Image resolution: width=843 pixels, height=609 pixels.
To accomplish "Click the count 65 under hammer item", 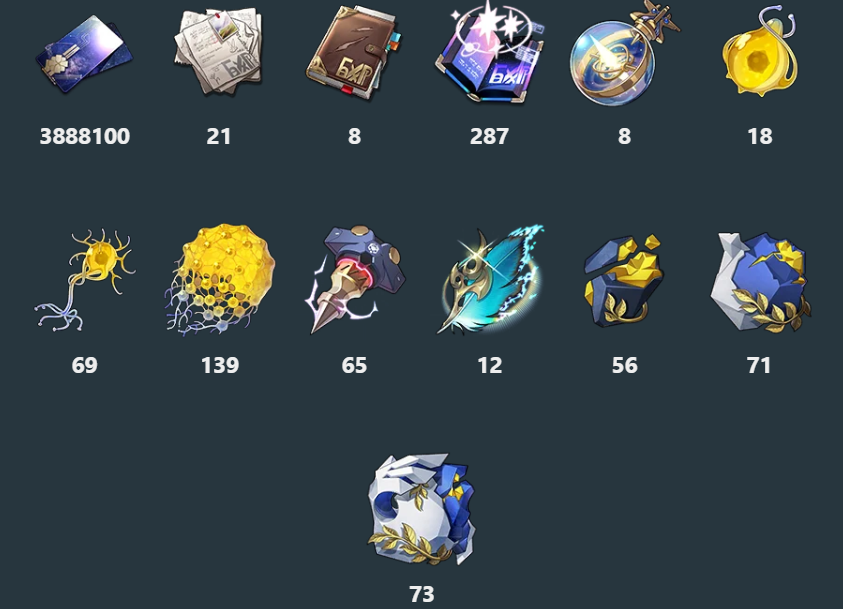I will (354, 366).
